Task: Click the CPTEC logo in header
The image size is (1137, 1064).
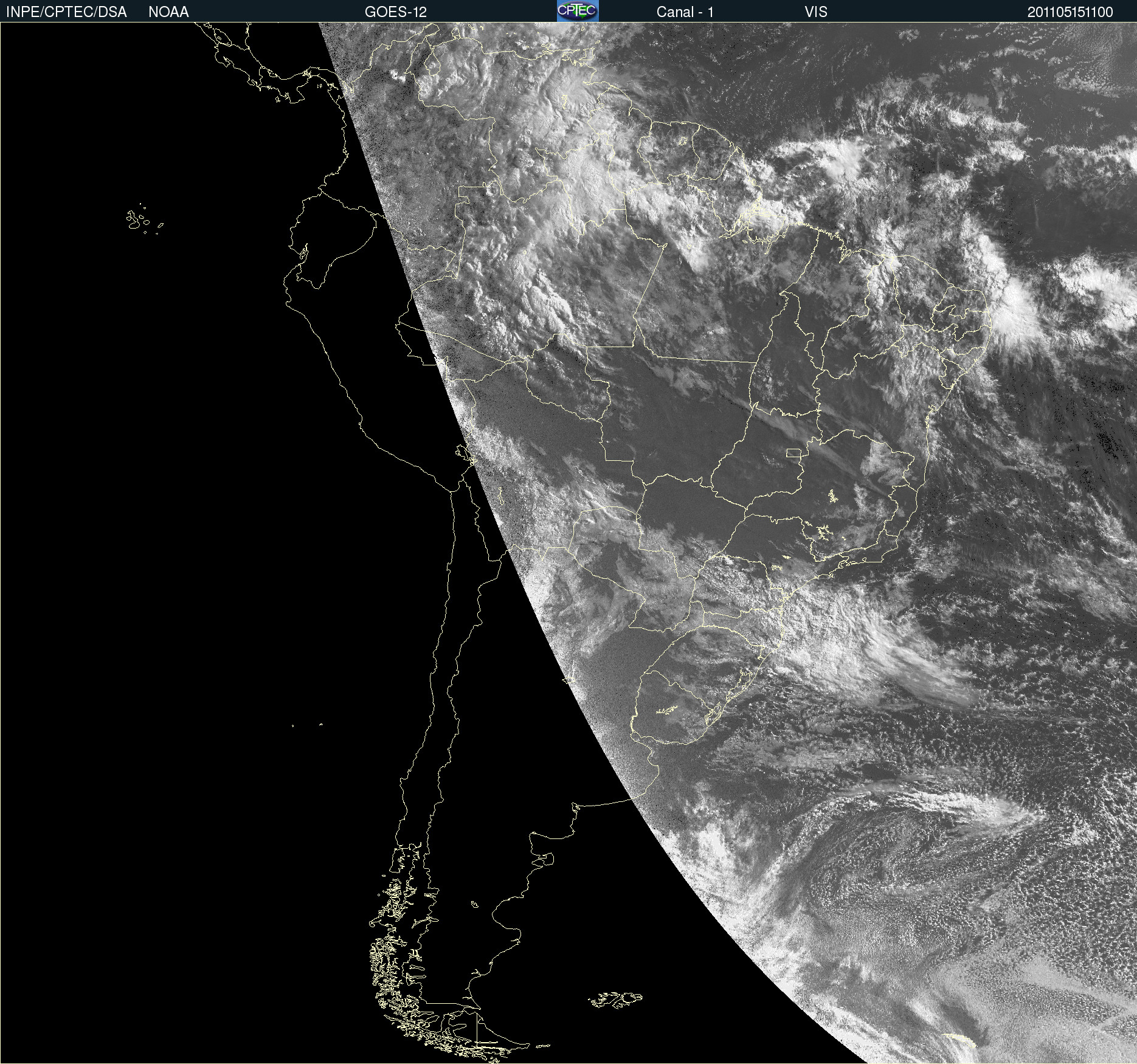Action: point(578,11)
